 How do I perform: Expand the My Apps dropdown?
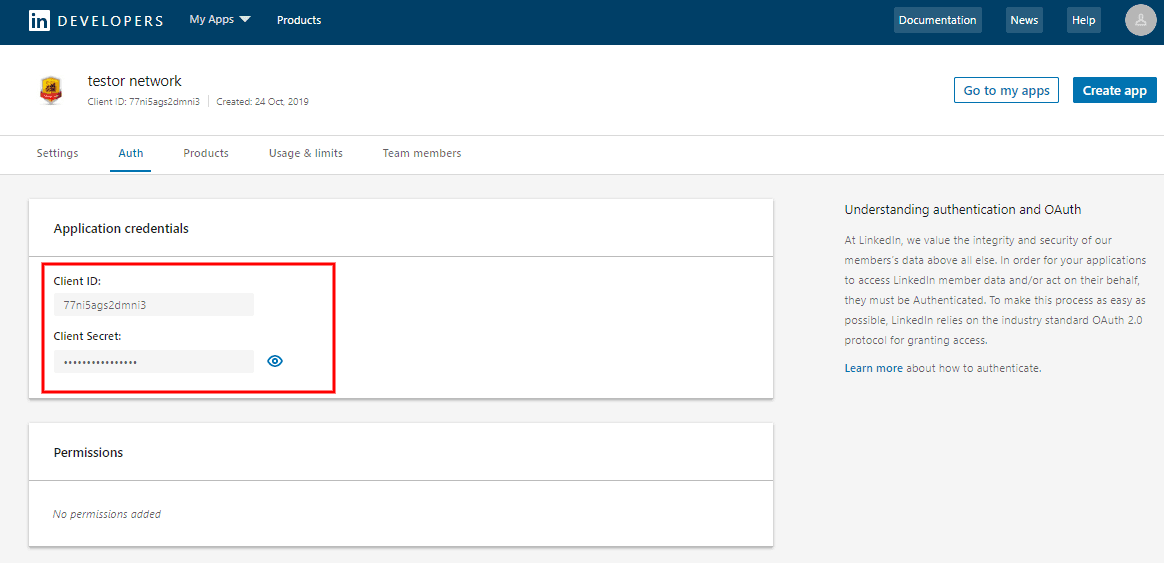[220, 20]
